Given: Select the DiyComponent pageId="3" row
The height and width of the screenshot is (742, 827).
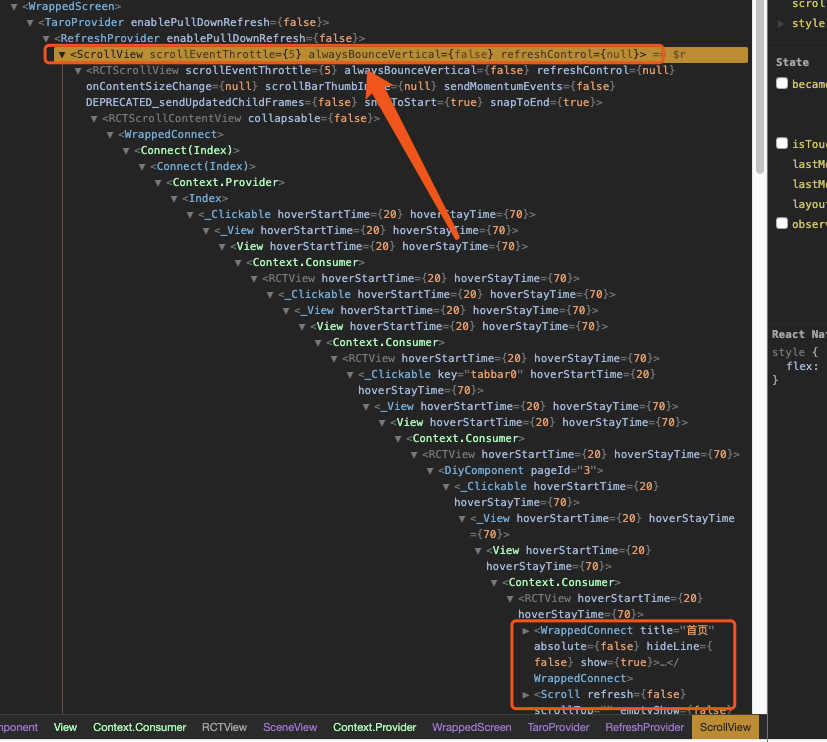Looking at the screenshot, I should tap(515, 470).
